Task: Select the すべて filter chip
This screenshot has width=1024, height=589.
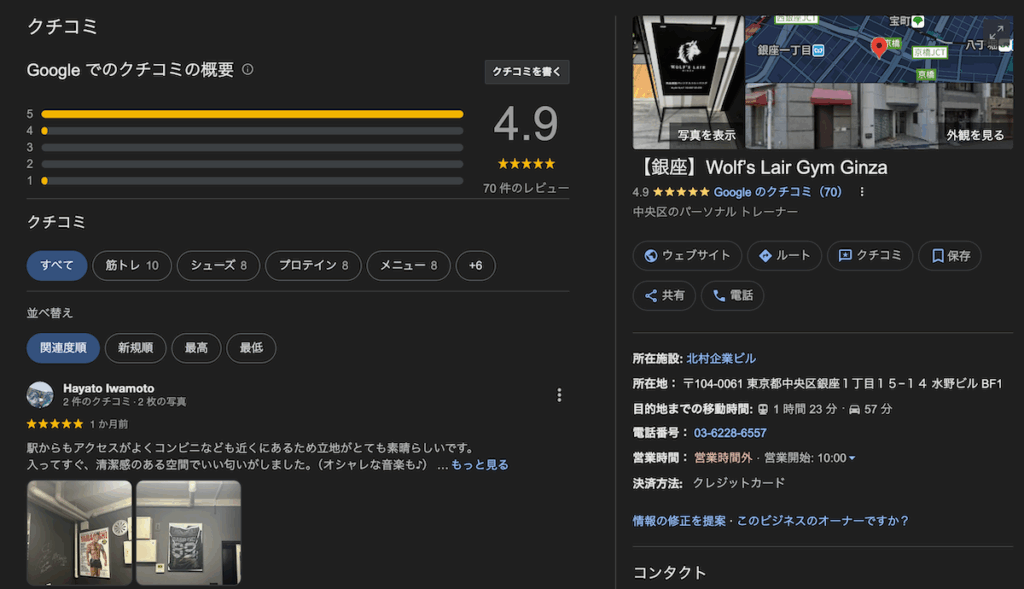Action: point(57,265)
